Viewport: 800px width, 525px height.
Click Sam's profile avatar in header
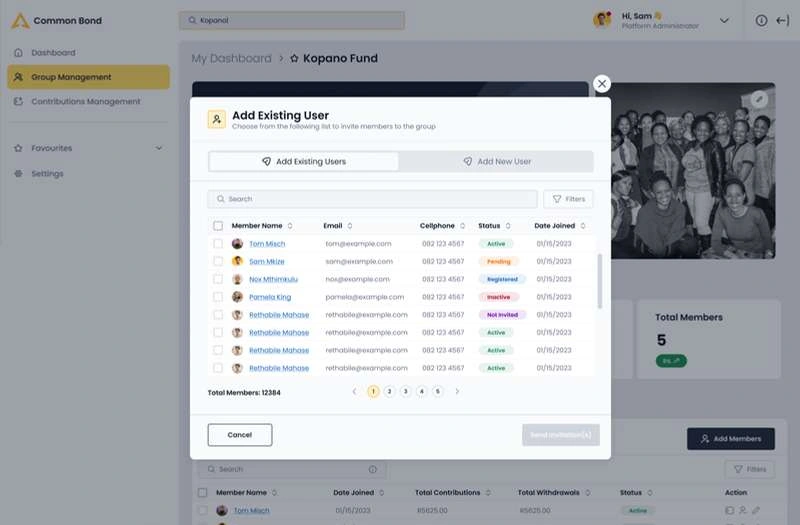pos(603,20)
